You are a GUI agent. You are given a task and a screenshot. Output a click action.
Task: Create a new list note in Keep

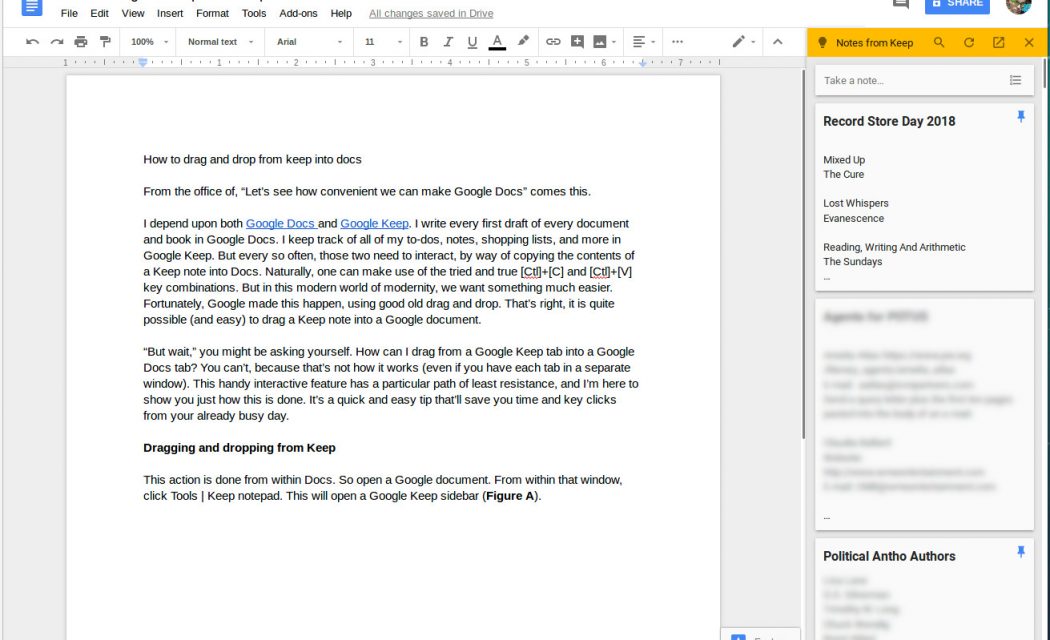point(1015,80)
